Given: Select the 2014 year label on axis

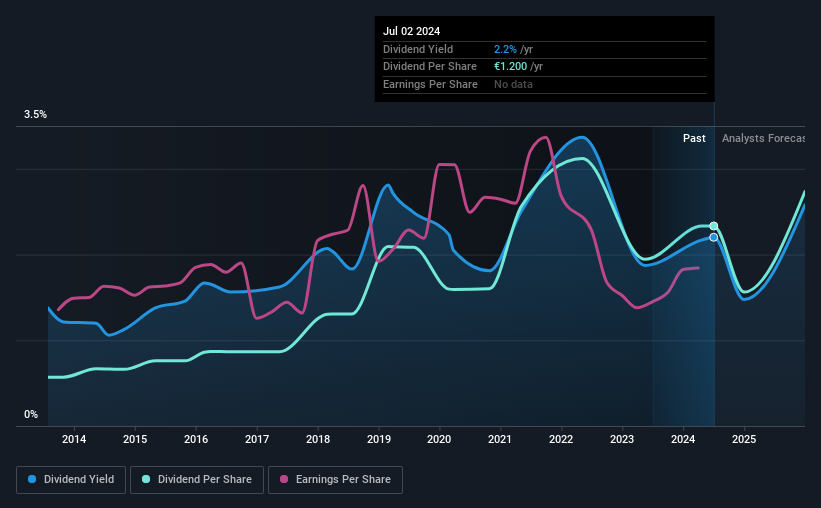Looking at the screenshot, I should (74, 439).
